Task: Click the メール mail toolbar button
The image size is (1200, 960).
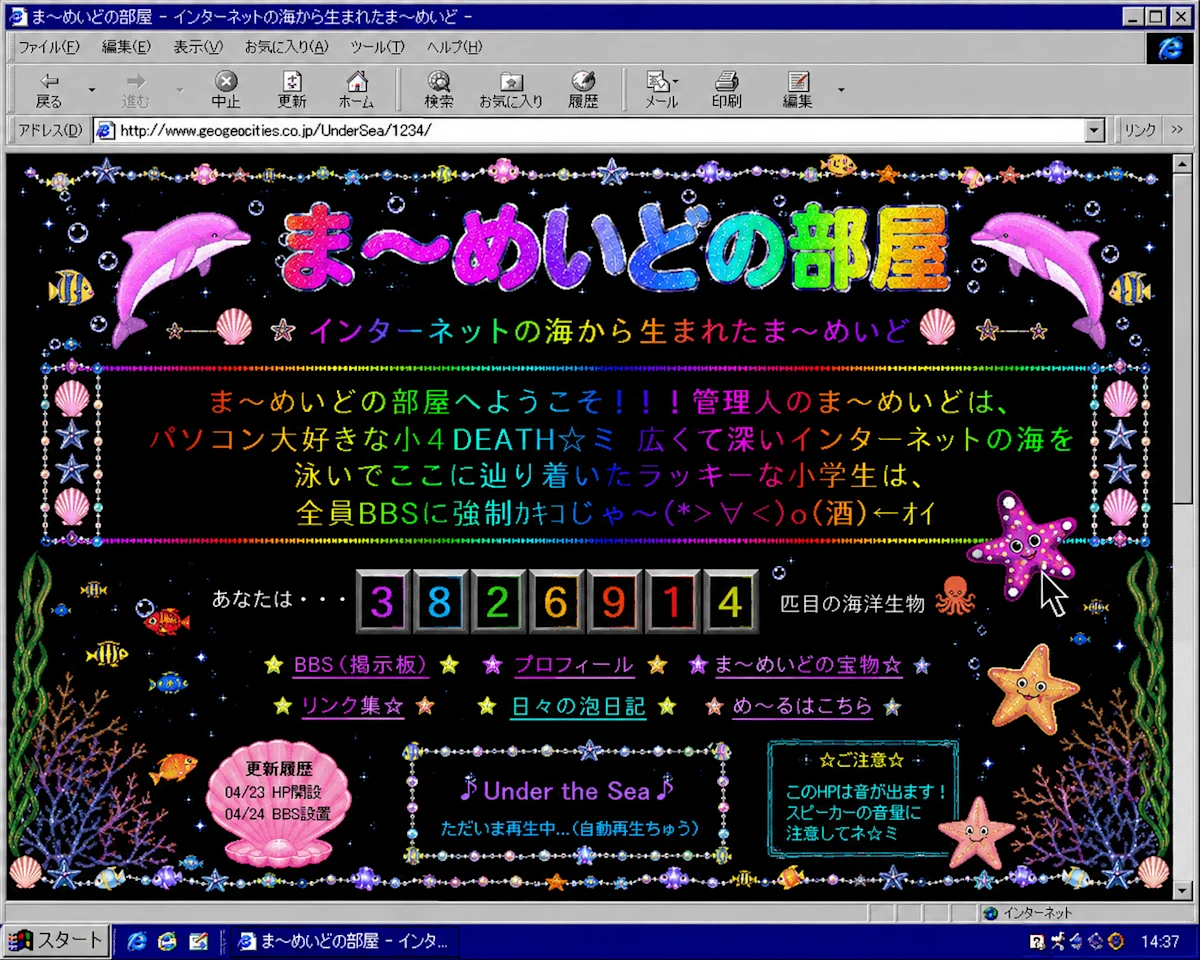Action: point(661,90)
